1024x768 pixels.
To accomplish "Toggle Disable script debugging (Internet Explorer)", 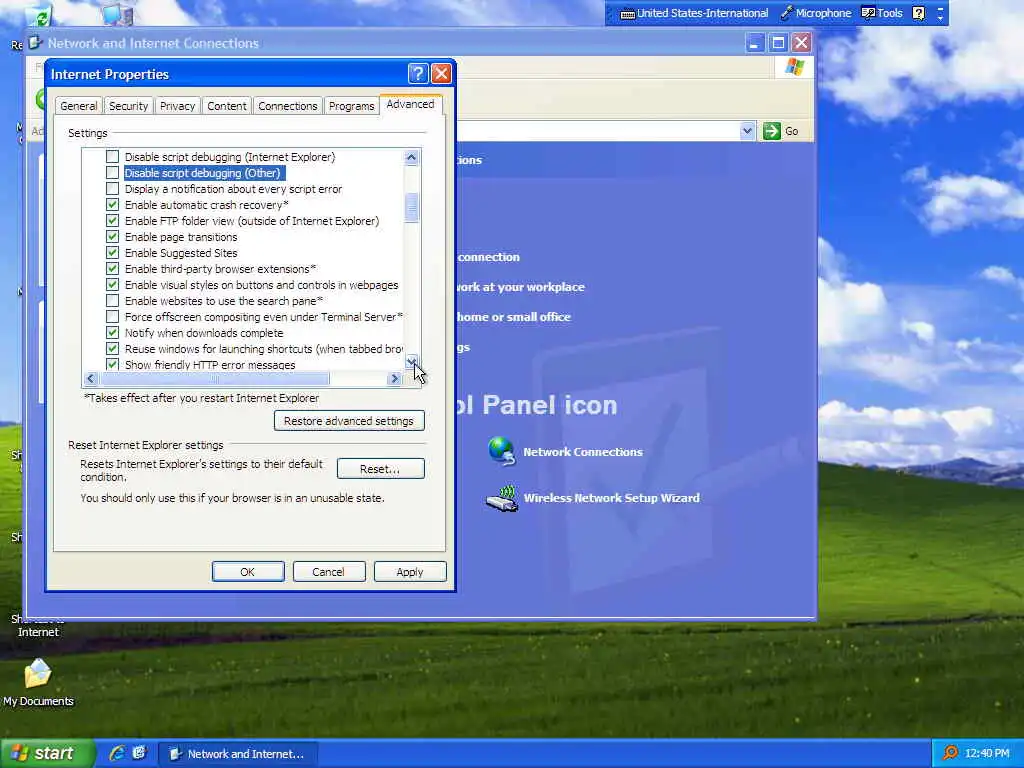I will pos(112,157).
